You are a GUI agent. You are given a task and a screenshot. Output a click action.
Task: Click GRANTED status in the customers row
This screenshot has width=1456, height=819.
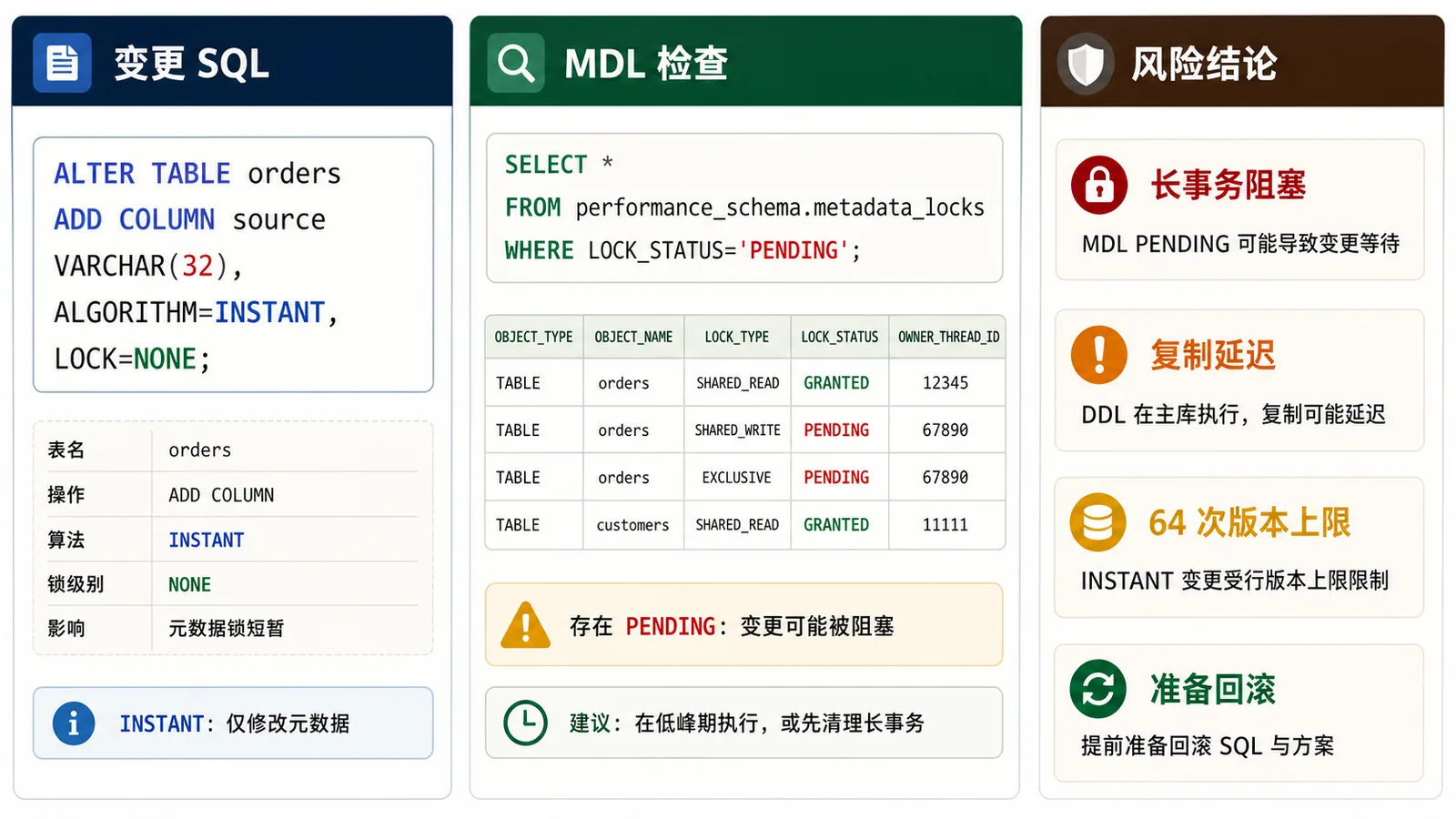click(x=836, y=525)
